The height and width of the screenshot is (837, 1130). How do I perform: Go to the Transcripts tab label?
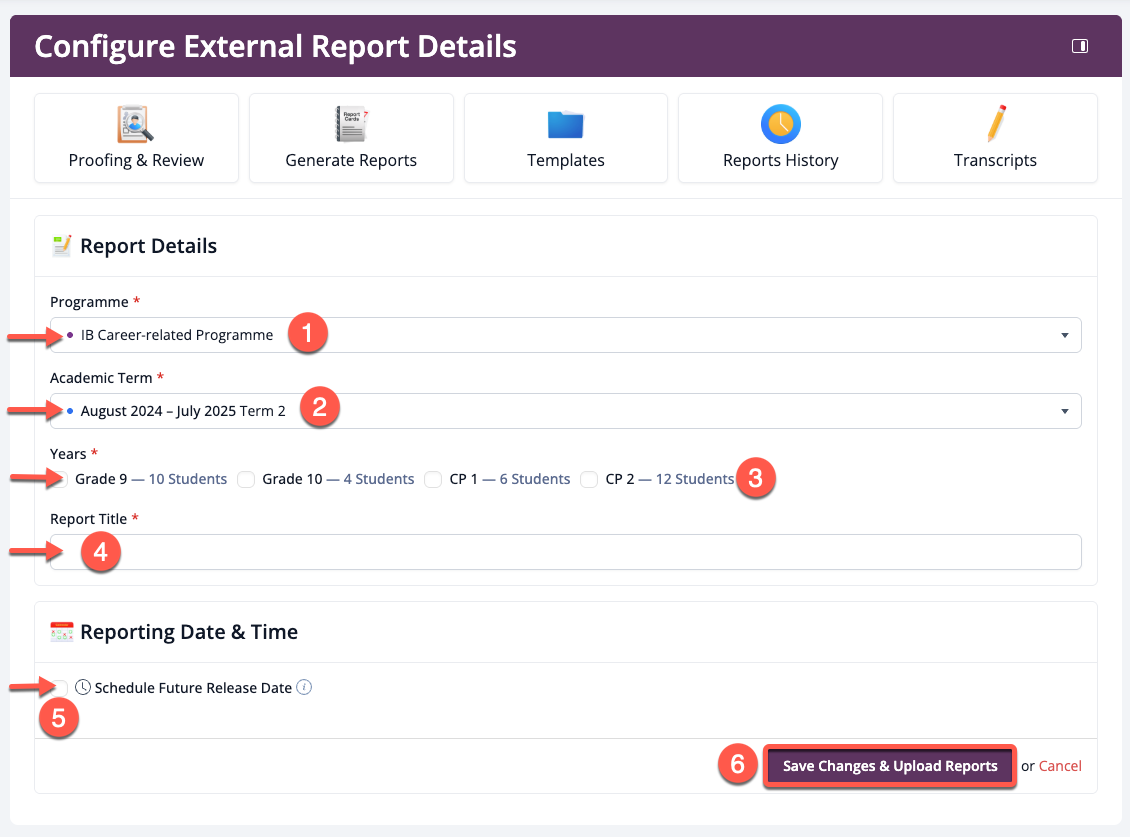point(995,160)
